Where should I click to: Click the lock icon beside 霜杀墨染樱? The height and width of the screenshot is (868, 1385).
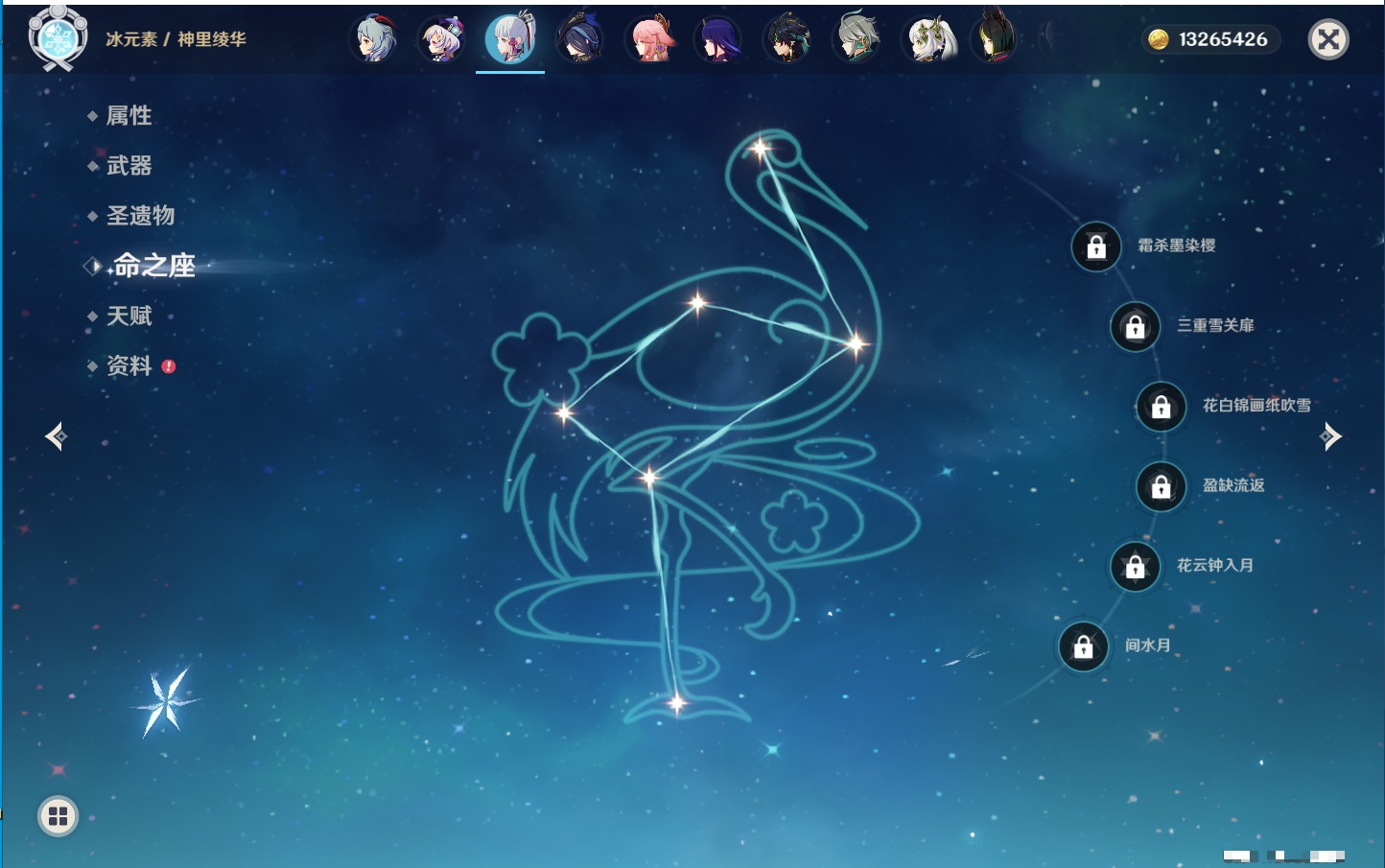point(1096,247)
